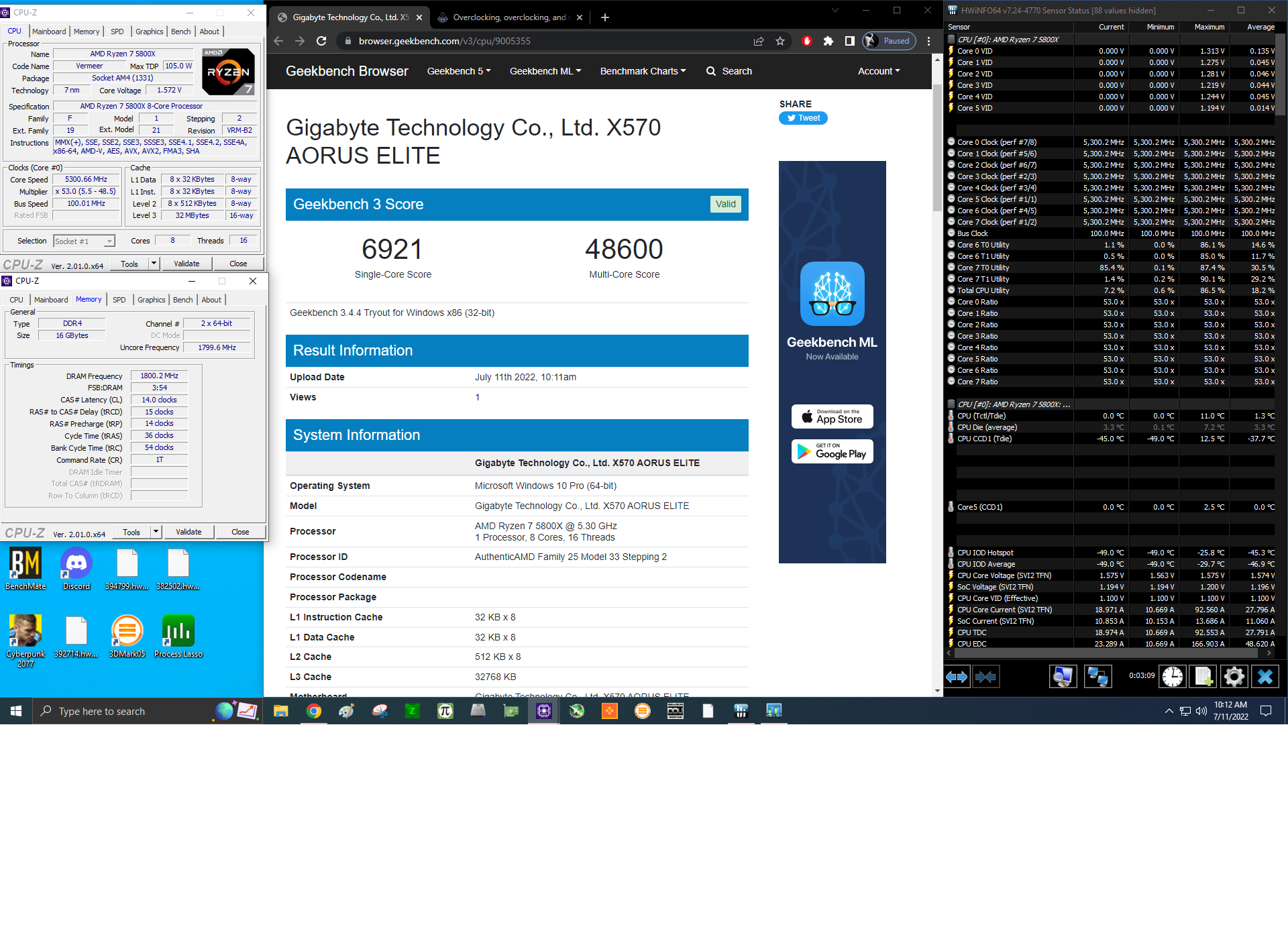
Task: Open the Account dropdown menu
Action: point(879,71)
